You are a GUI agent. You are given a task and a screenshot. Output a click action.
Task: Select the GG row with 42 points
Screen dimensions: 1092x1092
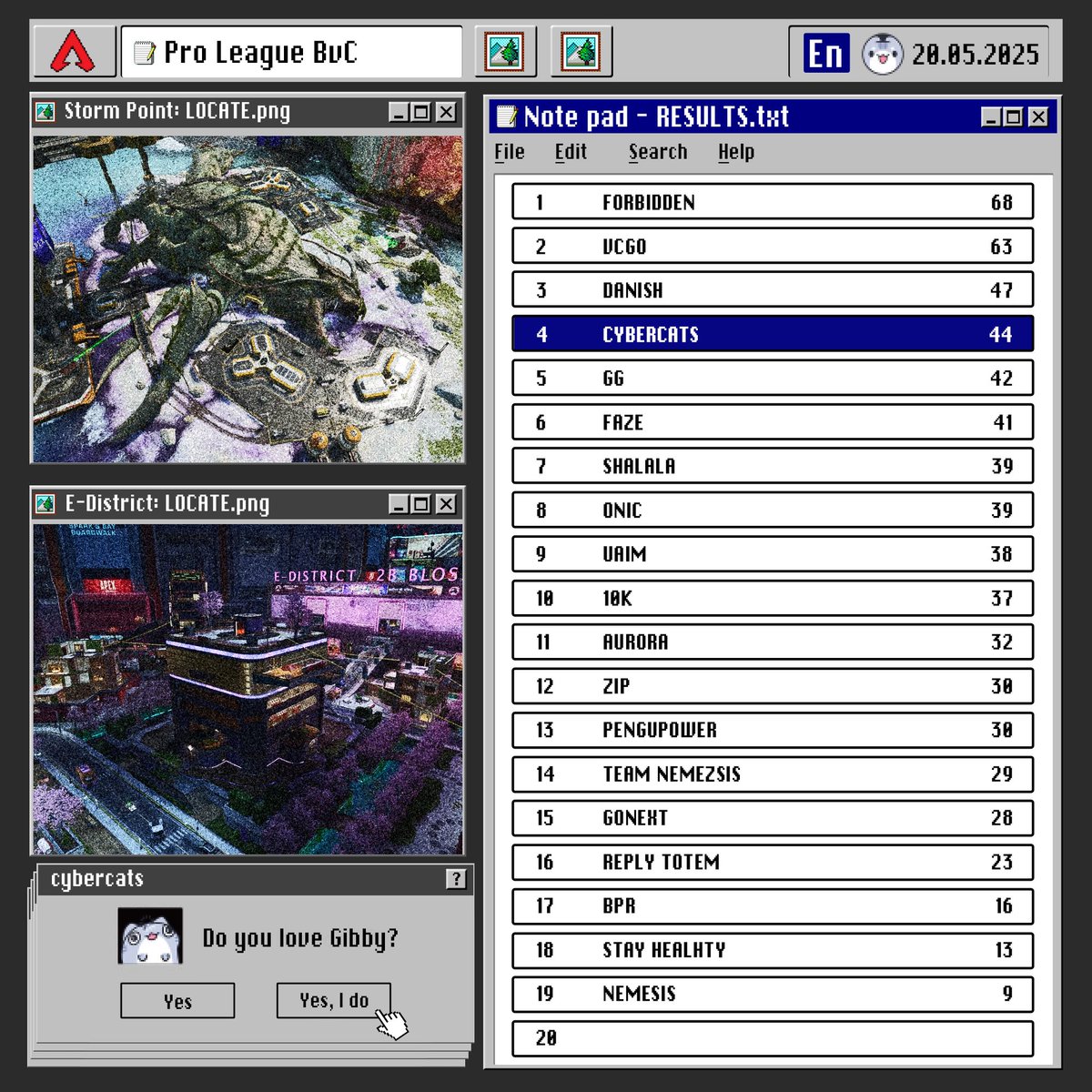(x=773, y=378)
